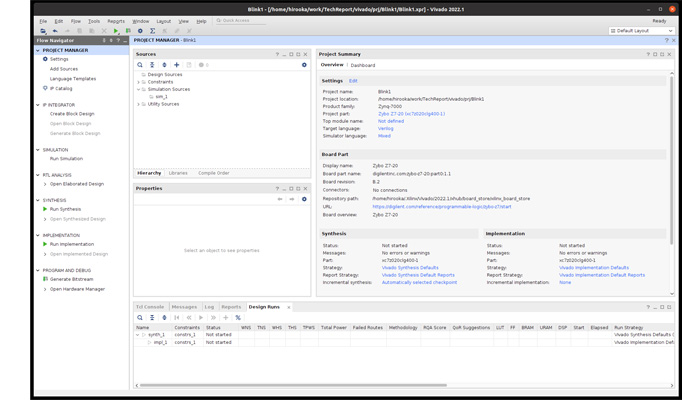Open the digilent.com board URL

pos(442,207)
